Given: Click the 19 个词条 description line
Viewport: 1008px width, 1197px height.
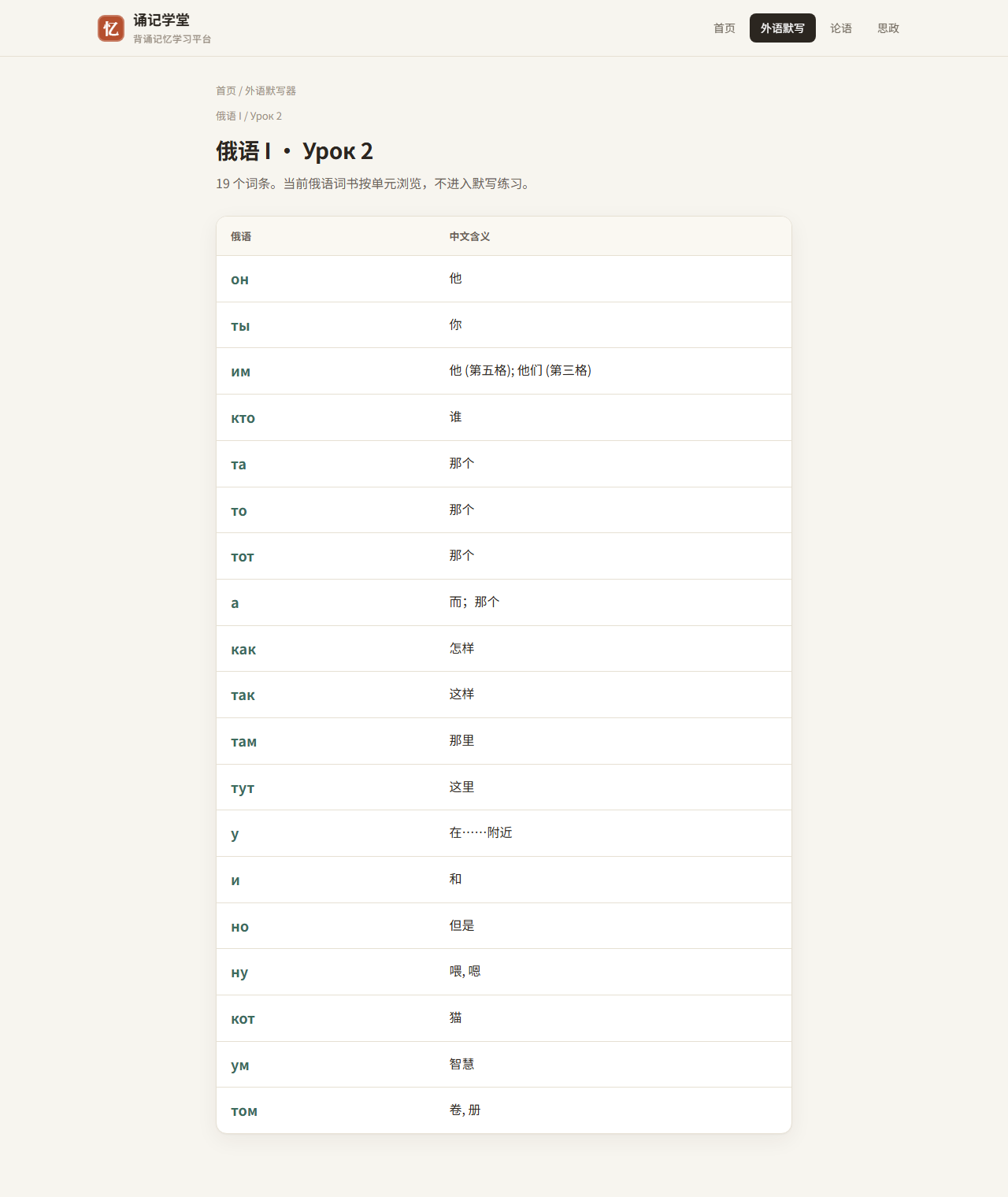Looking at the screenshot, I should pyautogui.click(x=375, y=183).
